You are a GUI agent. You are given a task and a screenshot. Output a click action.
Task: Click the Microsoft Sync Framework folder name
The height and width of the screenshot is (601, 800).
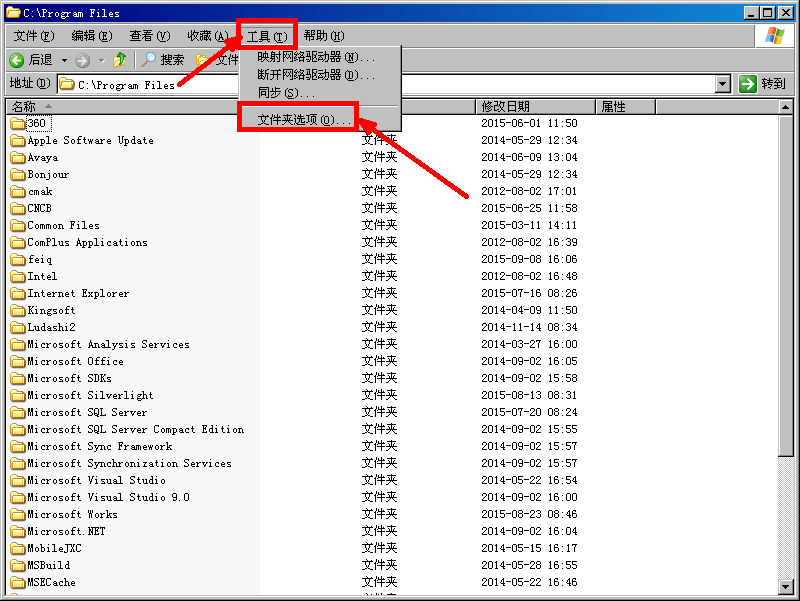click(x=100, y=446)
